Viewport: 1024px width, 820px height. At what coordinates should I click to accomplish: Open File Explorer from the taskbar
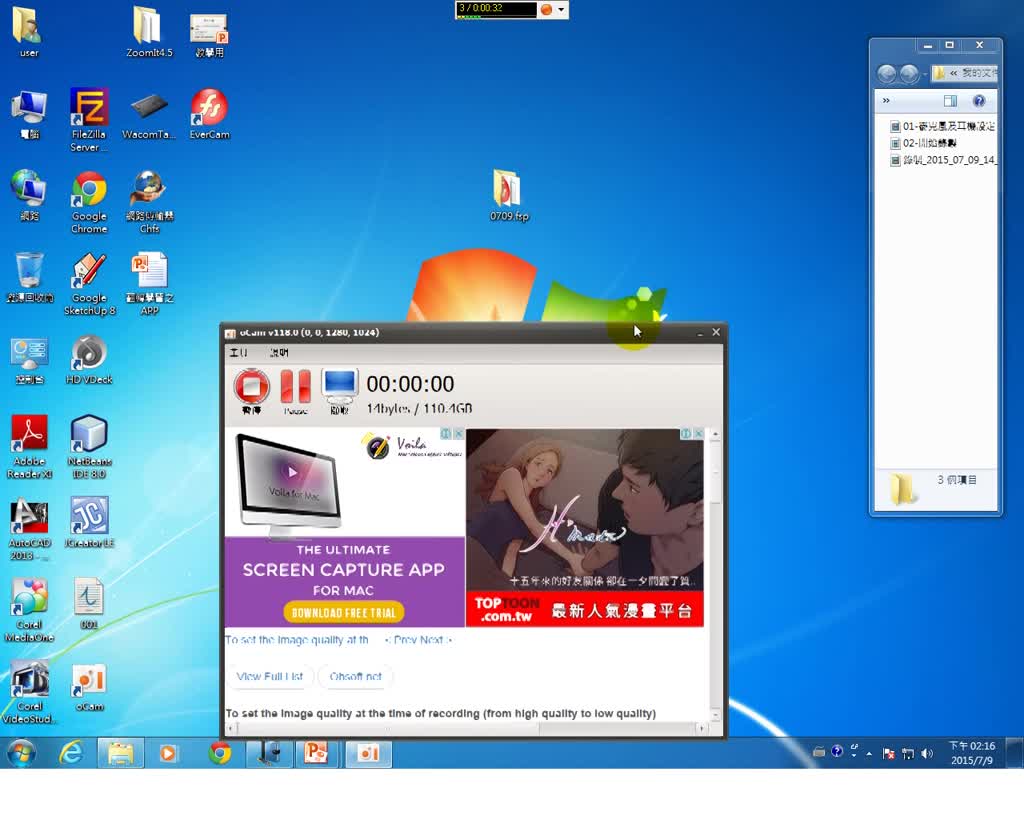(x=120, y=753)
